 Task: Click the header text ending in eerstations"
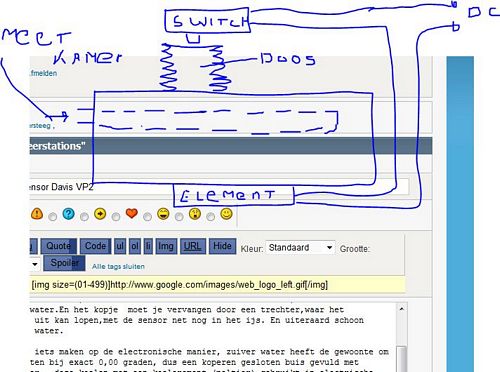[58, 146]
